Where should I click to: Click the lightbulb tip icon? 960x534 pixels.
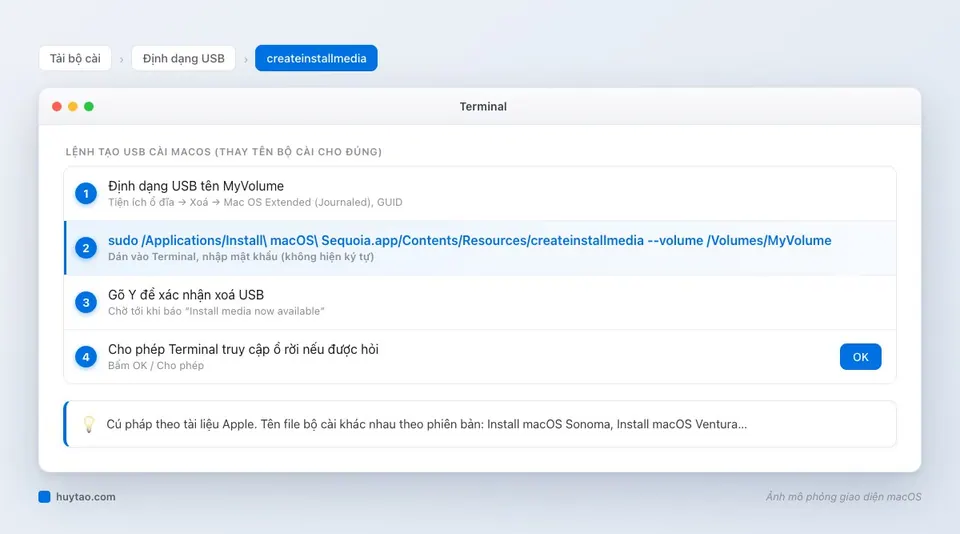pyautogui.click(x=89, y=424)
